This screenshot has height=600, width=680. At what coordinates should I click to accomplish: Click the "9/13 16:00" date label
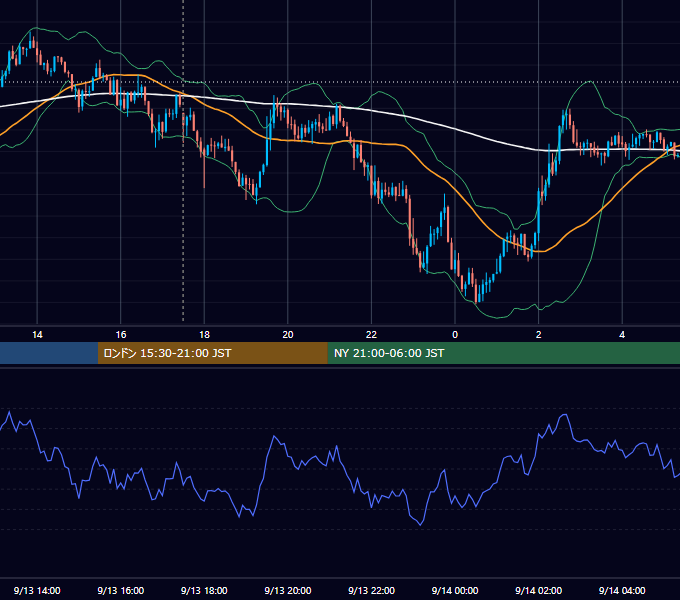121,590
